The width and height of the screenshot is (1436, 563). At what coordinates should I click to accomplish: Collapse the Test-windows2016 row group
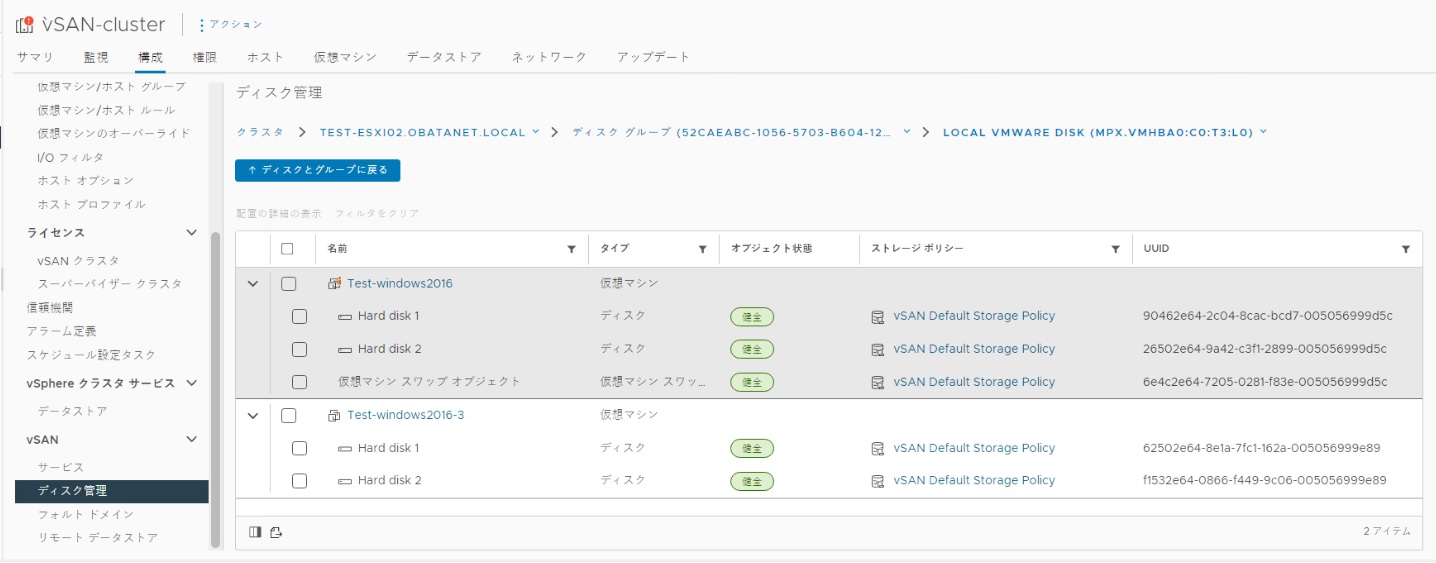pyautogui.click(x=253, y=284)
